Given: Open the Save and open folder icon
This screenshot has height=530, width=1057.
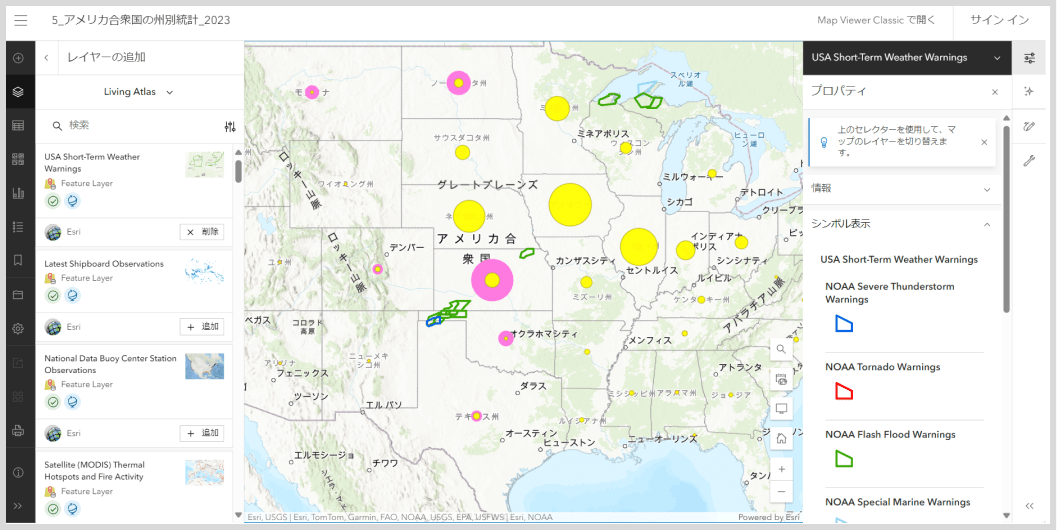Looking at the screenshot, I should click(18, 295).
